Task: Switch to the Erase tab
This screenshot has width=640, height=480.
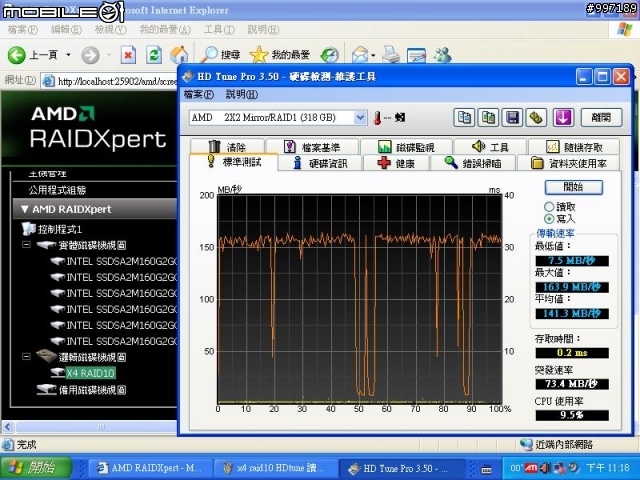Action: (x=228, y=147)
